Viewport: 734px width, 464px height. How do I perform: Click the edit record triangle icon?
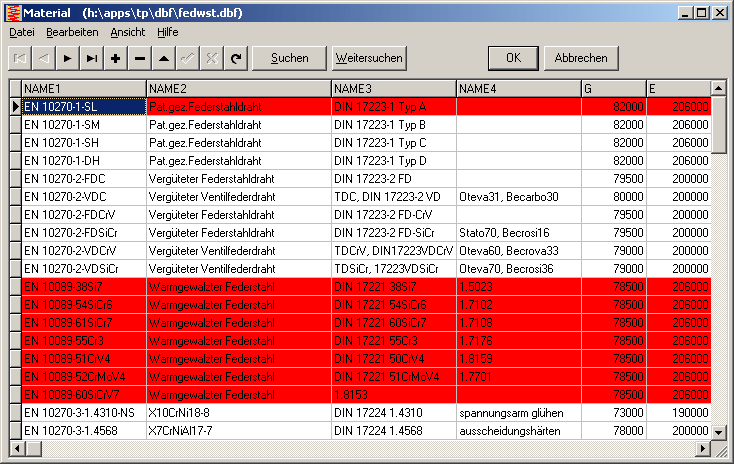pos(164,58)
